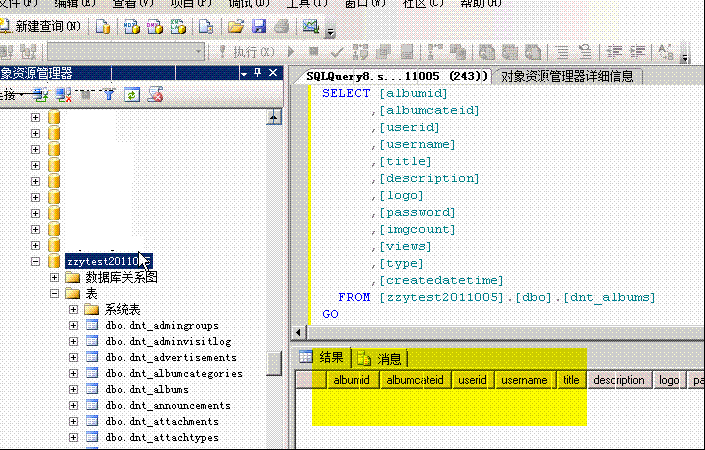
Task: Click the albumid column header
Action: point(352,380)
